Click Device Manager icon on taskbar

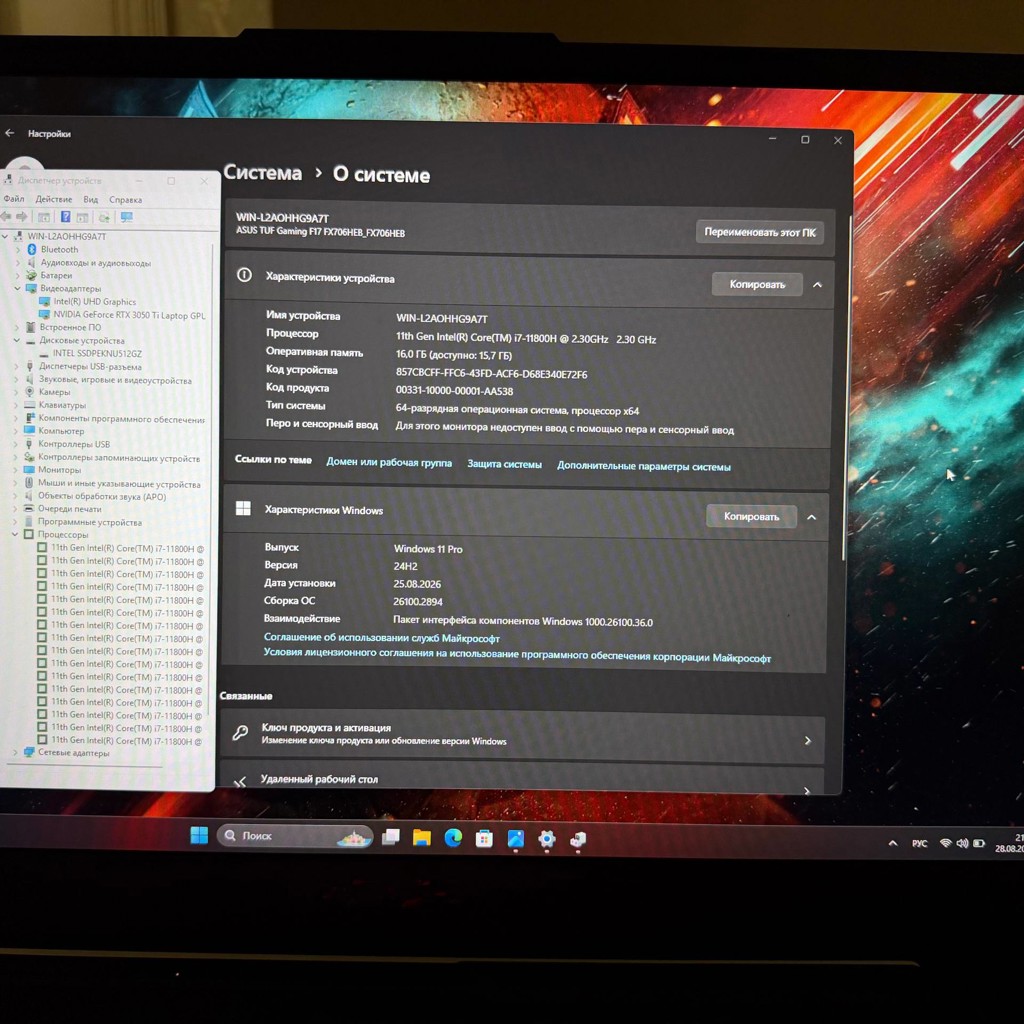(x=578, y=840)
